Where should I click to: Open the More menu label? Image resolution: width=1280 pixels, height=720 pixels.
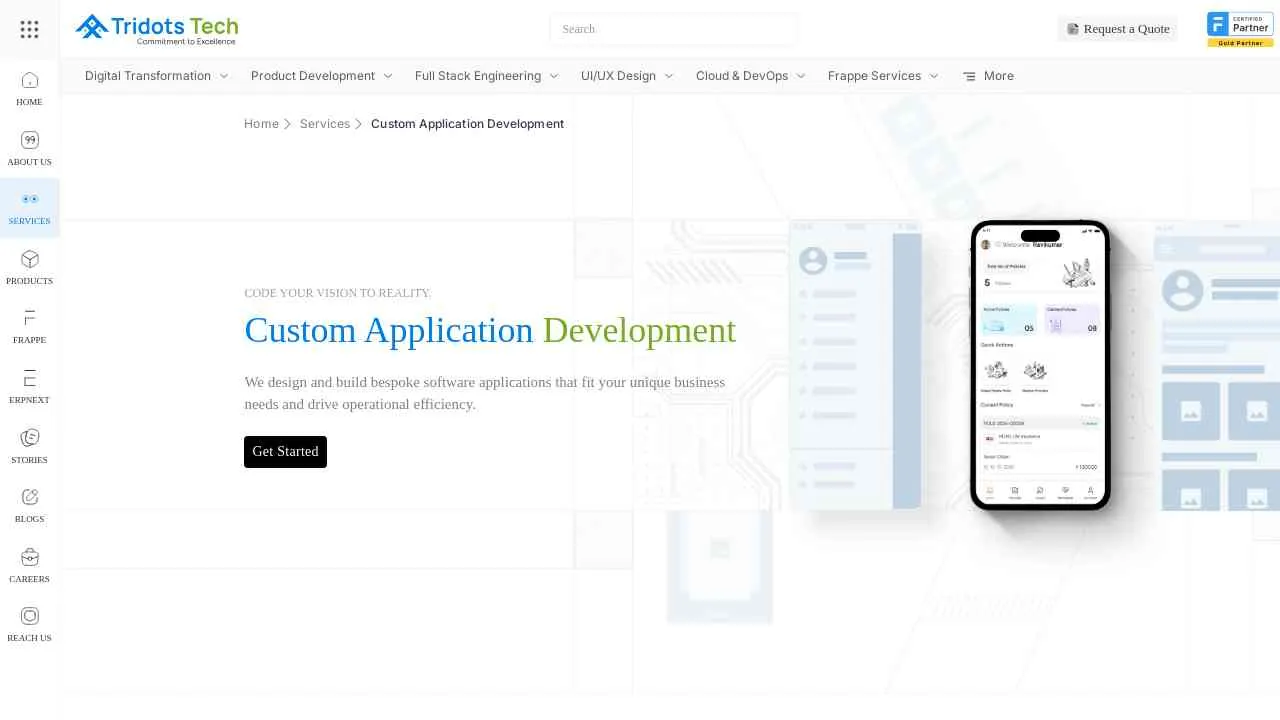999,76
